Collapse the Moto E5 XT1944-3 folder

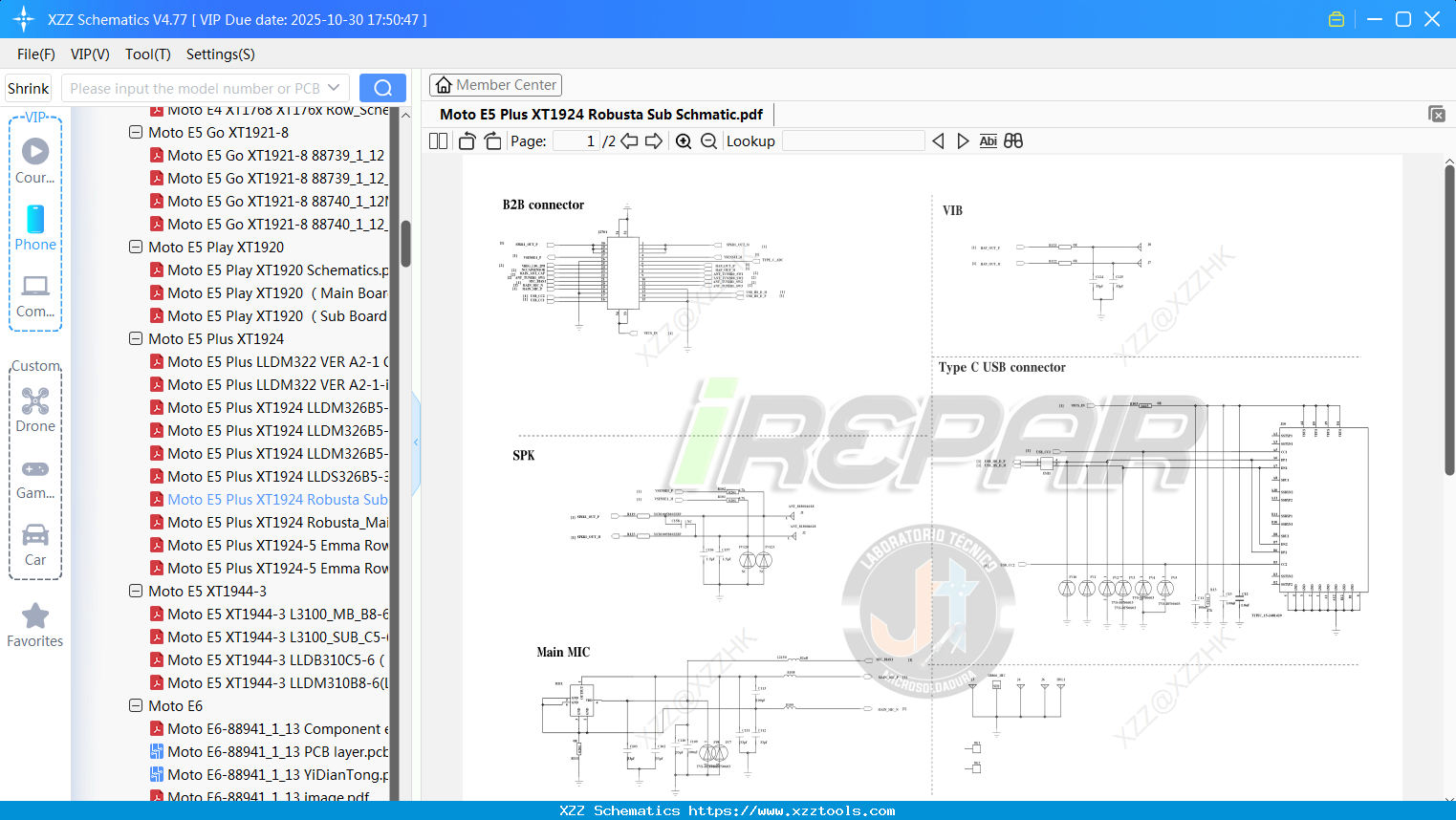[136, 592]
